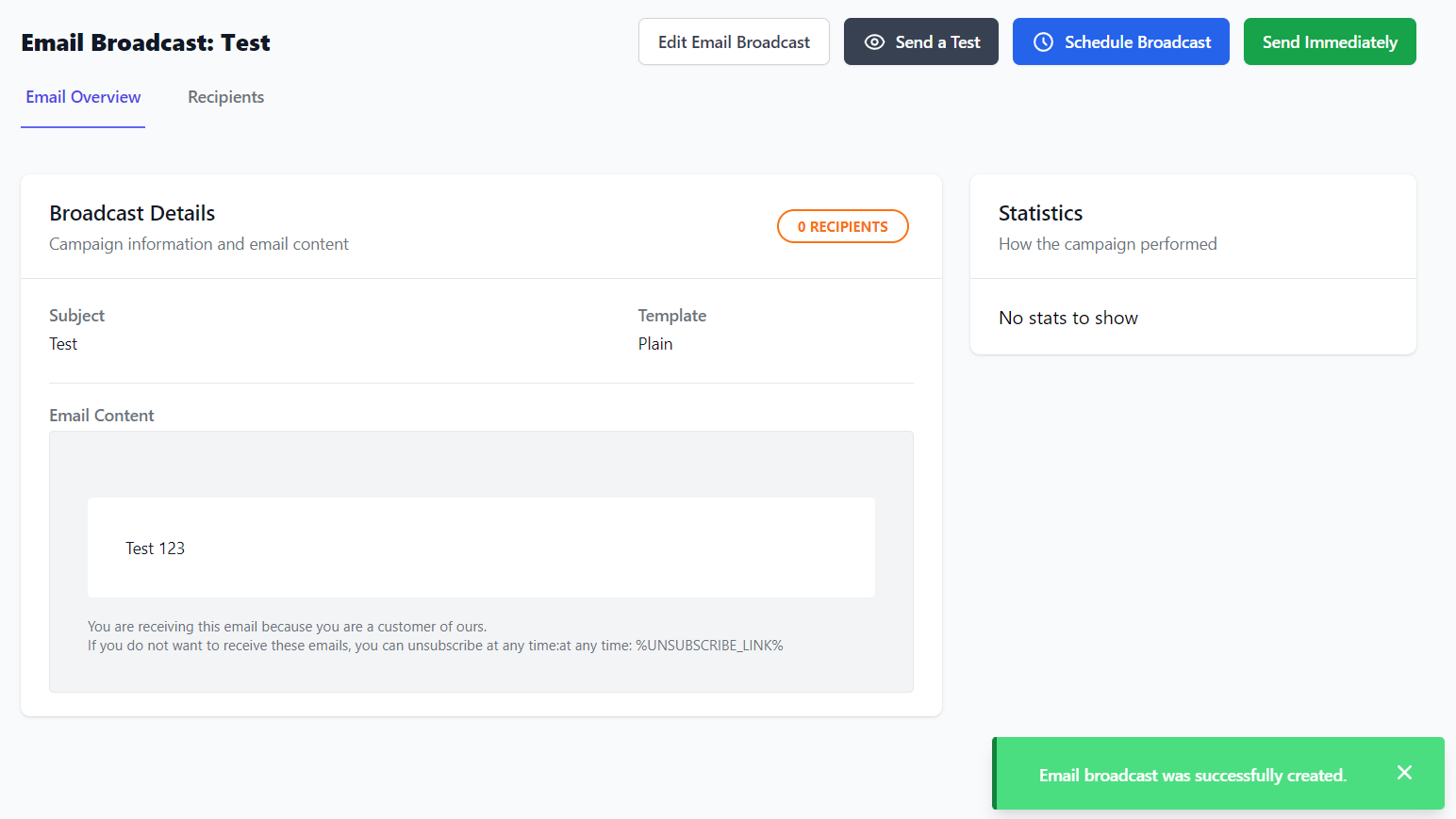Click the Email Content label
The image size is (1456, 819).
(x=102, y=416)
